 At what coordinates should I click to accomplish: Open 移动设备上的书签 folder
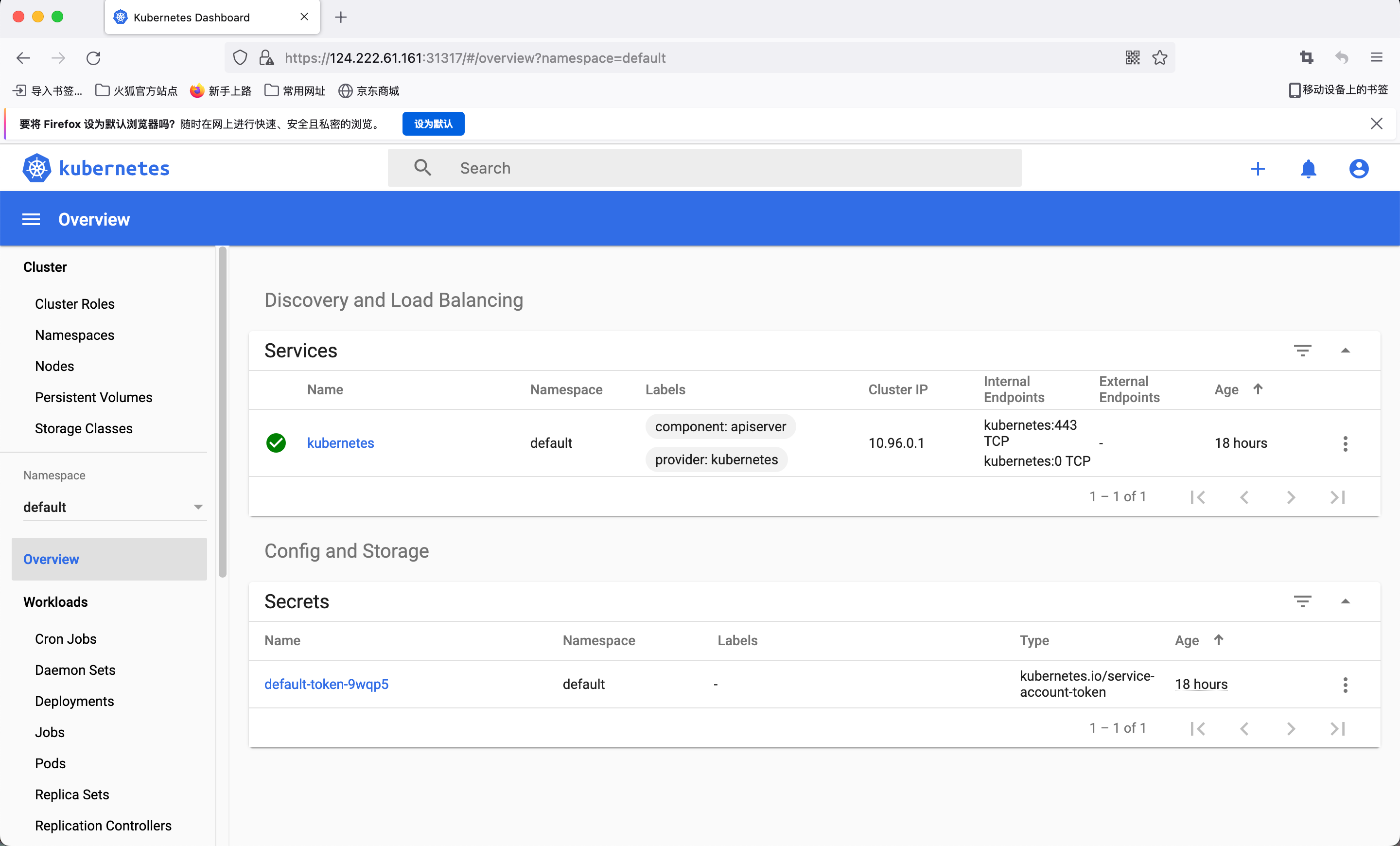click(x=1339, y=90)
